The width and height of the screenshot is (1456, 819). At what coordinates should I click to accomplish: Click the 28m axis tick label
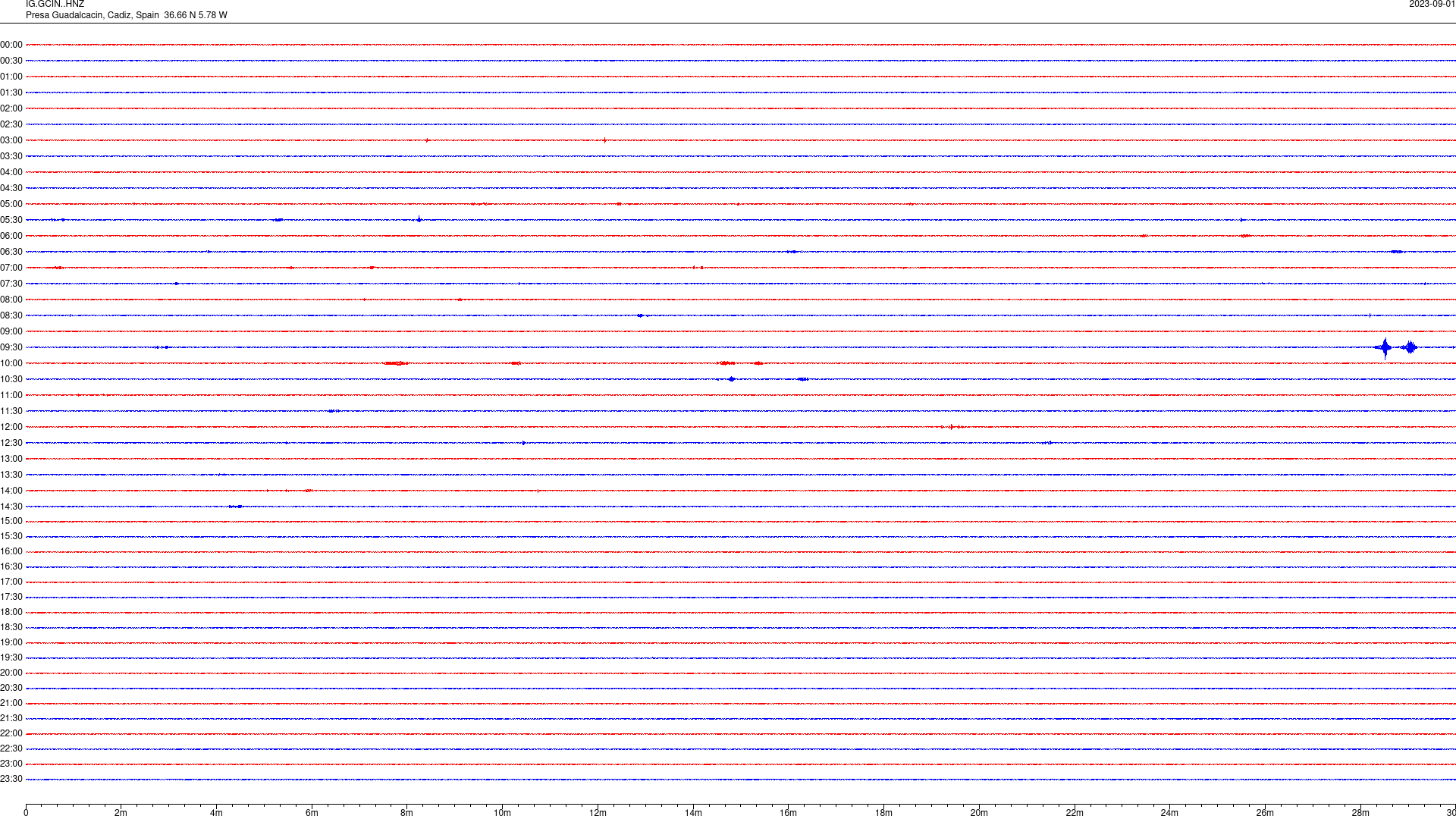pyautogui.click(x=1360, y=813)
